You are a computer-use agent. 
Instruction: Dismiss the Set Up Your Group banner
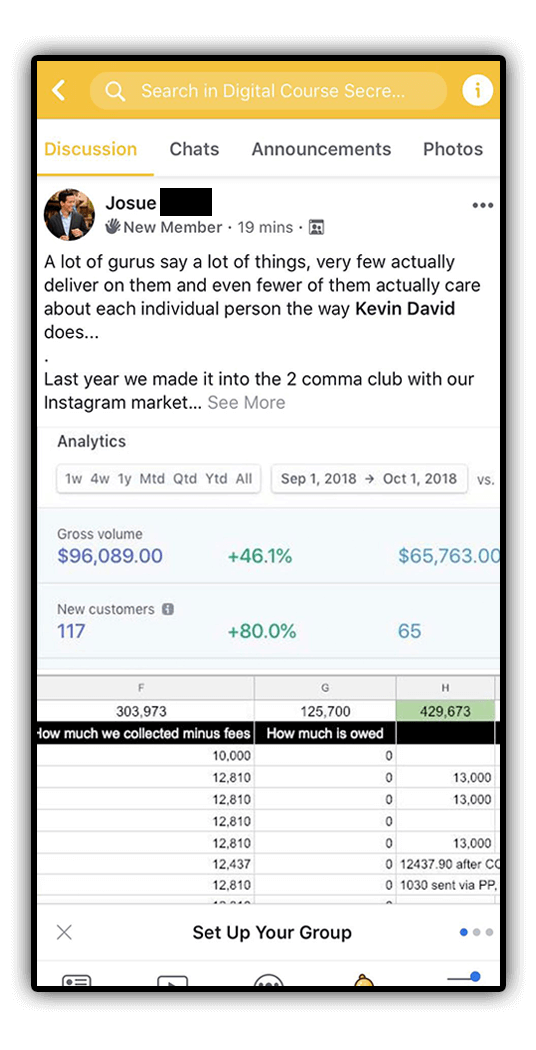(64, 932)
